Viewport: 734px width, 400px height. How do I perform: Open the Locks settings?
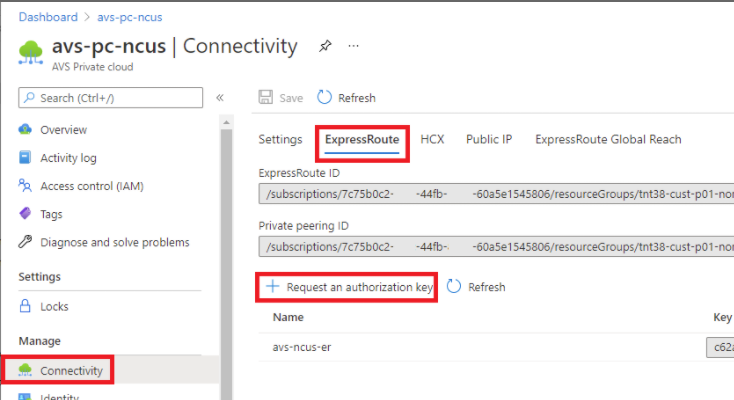click(x=54, y=306)
